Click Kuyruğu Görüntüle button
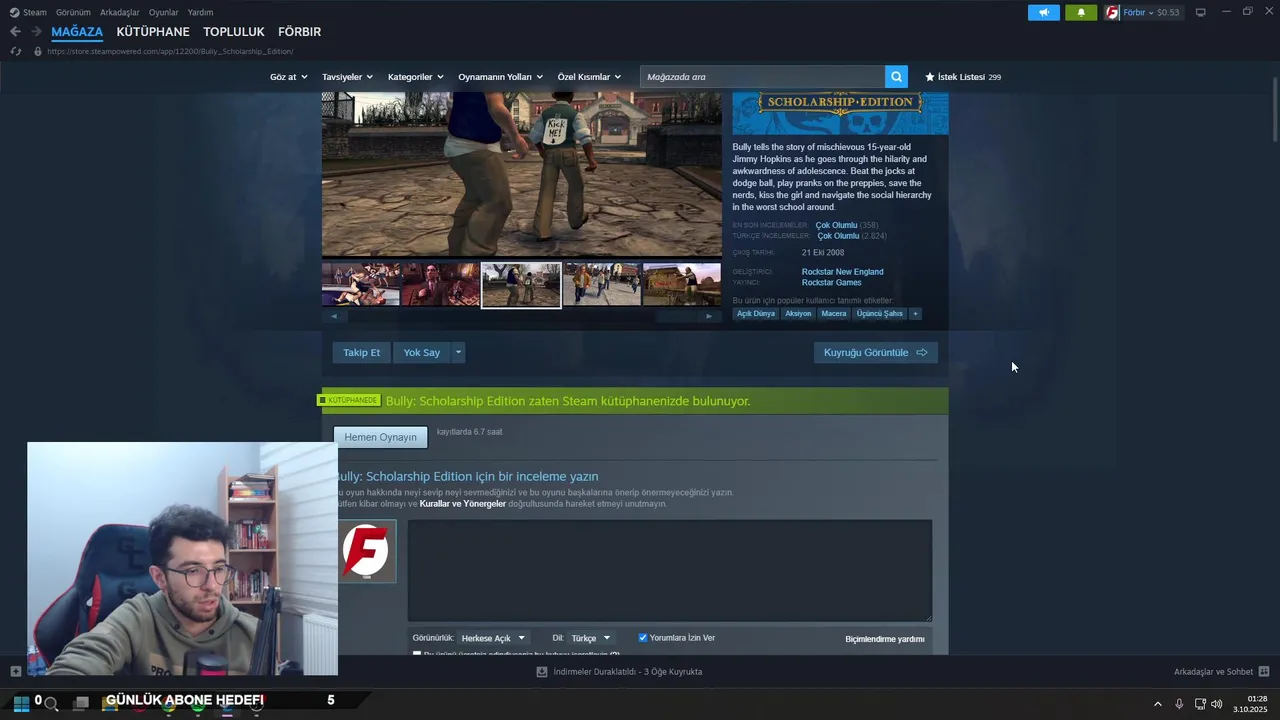This screenshot has height=720, width=1280. [876, 352]
